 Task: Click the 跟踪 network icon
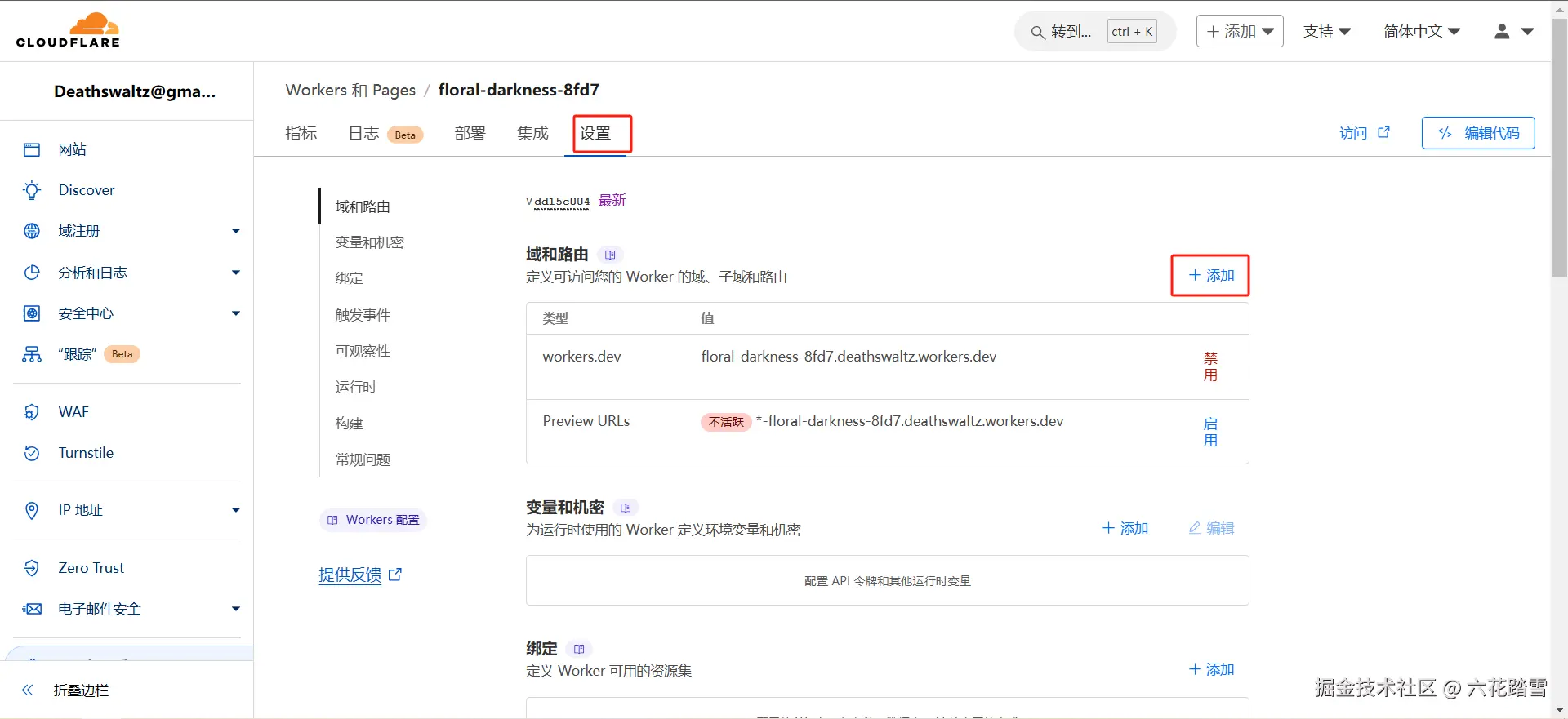tap(32, 354)
